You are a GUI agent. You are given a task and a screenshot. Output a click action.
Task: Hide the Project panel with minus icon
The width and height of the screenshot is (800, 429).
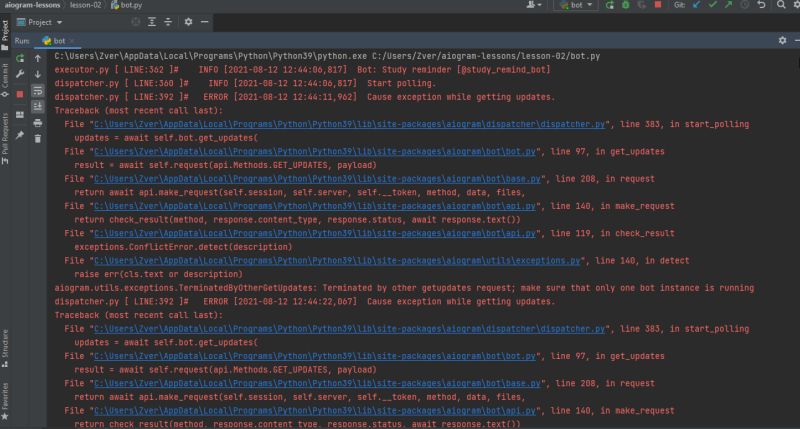[205, 22]
